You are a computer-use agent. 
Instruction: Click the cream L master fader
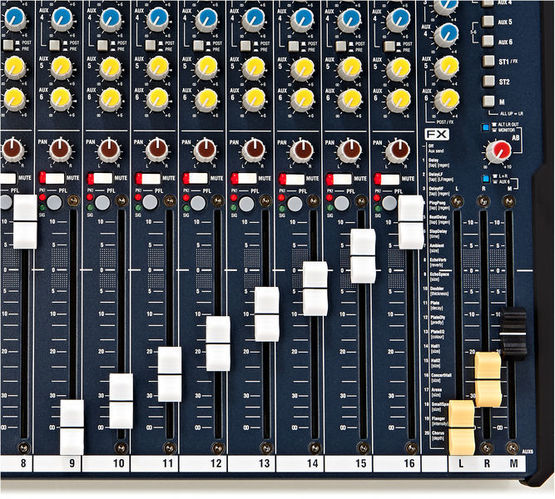coord(462,428)
